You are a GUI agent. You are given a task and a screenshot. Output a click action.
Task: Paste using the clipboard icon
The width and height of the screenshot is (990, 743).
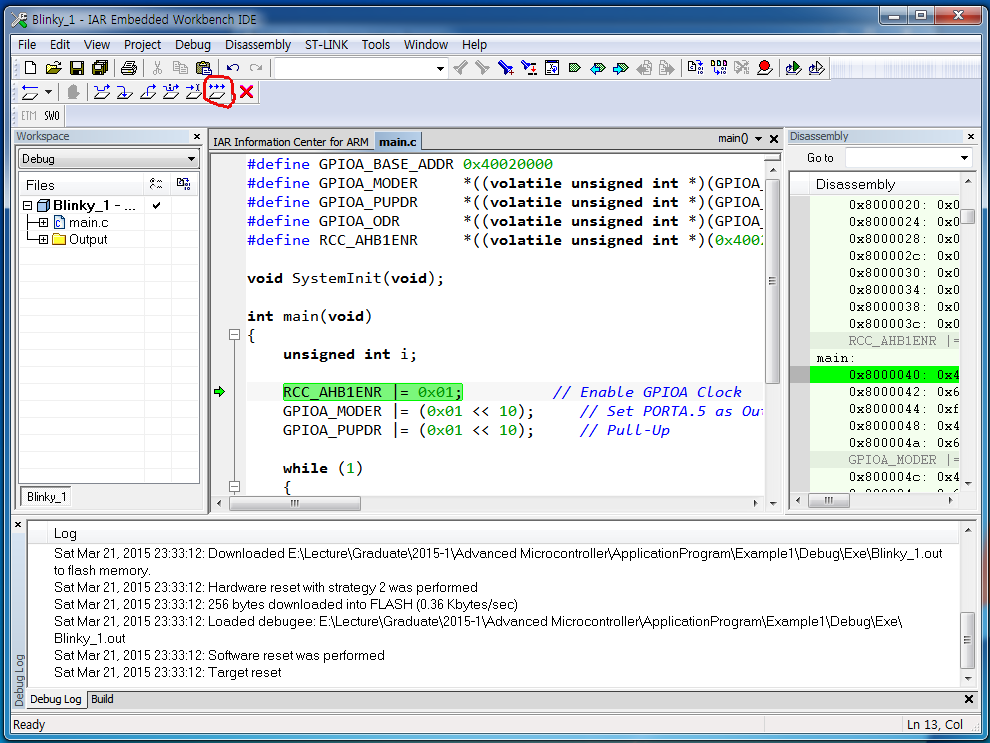pos(203,68)
